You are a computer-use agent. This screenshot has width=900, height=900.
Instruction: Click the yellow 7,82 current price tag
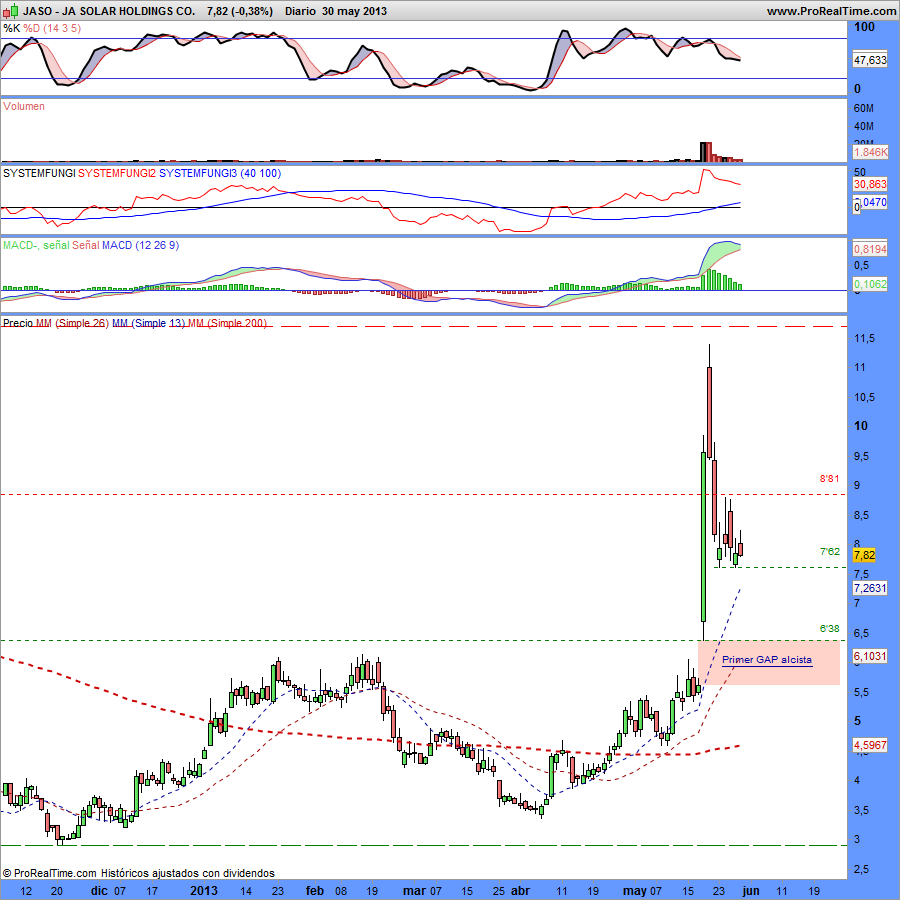pyautogui.click(x=864, y=555)
